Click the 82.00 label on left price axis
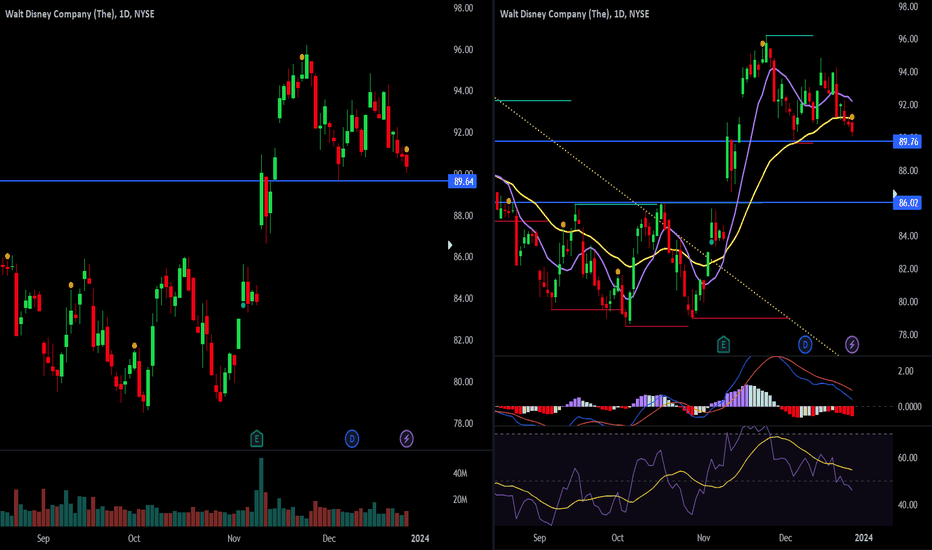The image size is (932, 550). coord(463,340)
